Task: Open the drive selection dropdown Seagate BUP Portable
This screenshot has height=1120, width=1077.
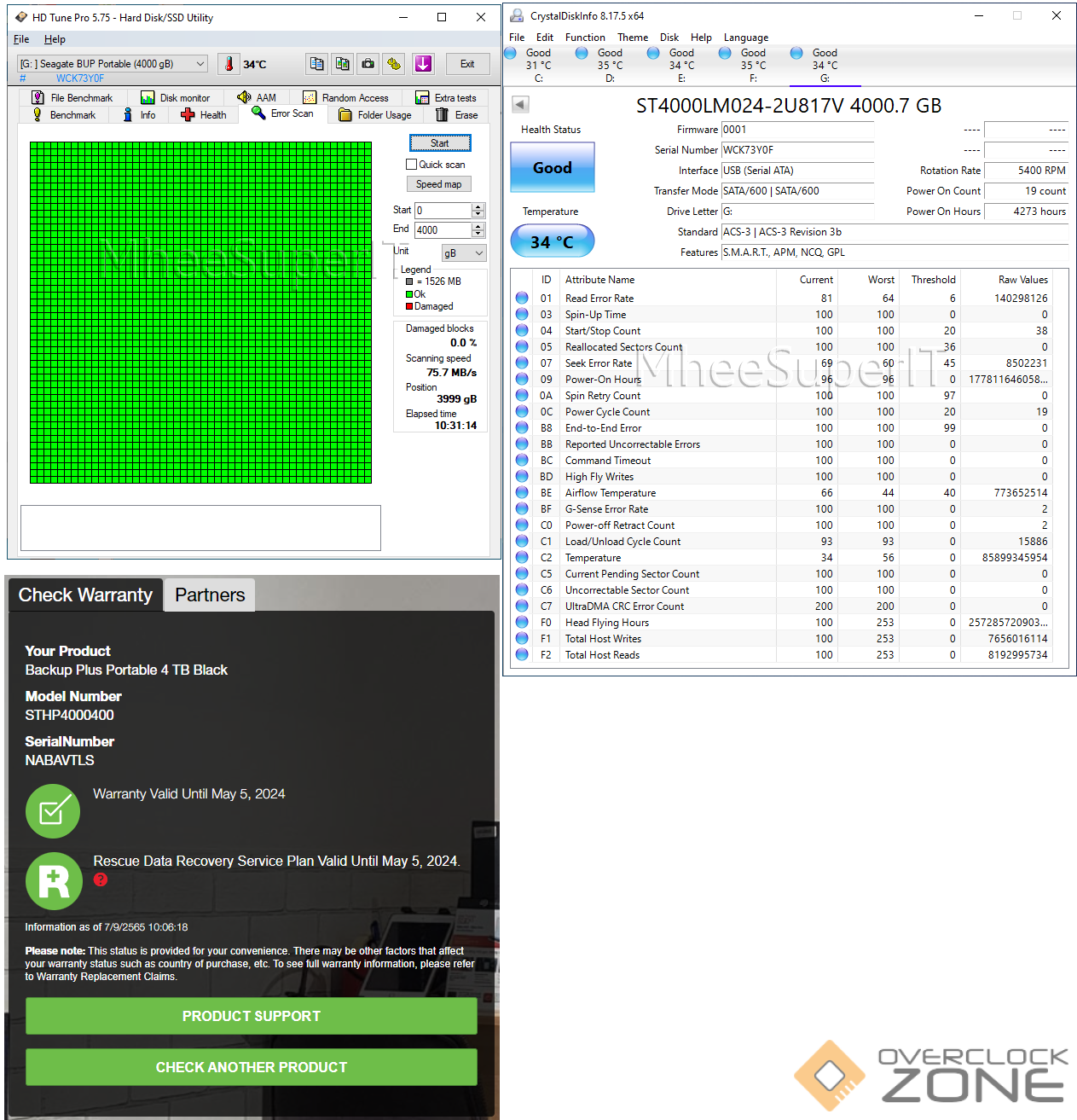Action: 113,64
